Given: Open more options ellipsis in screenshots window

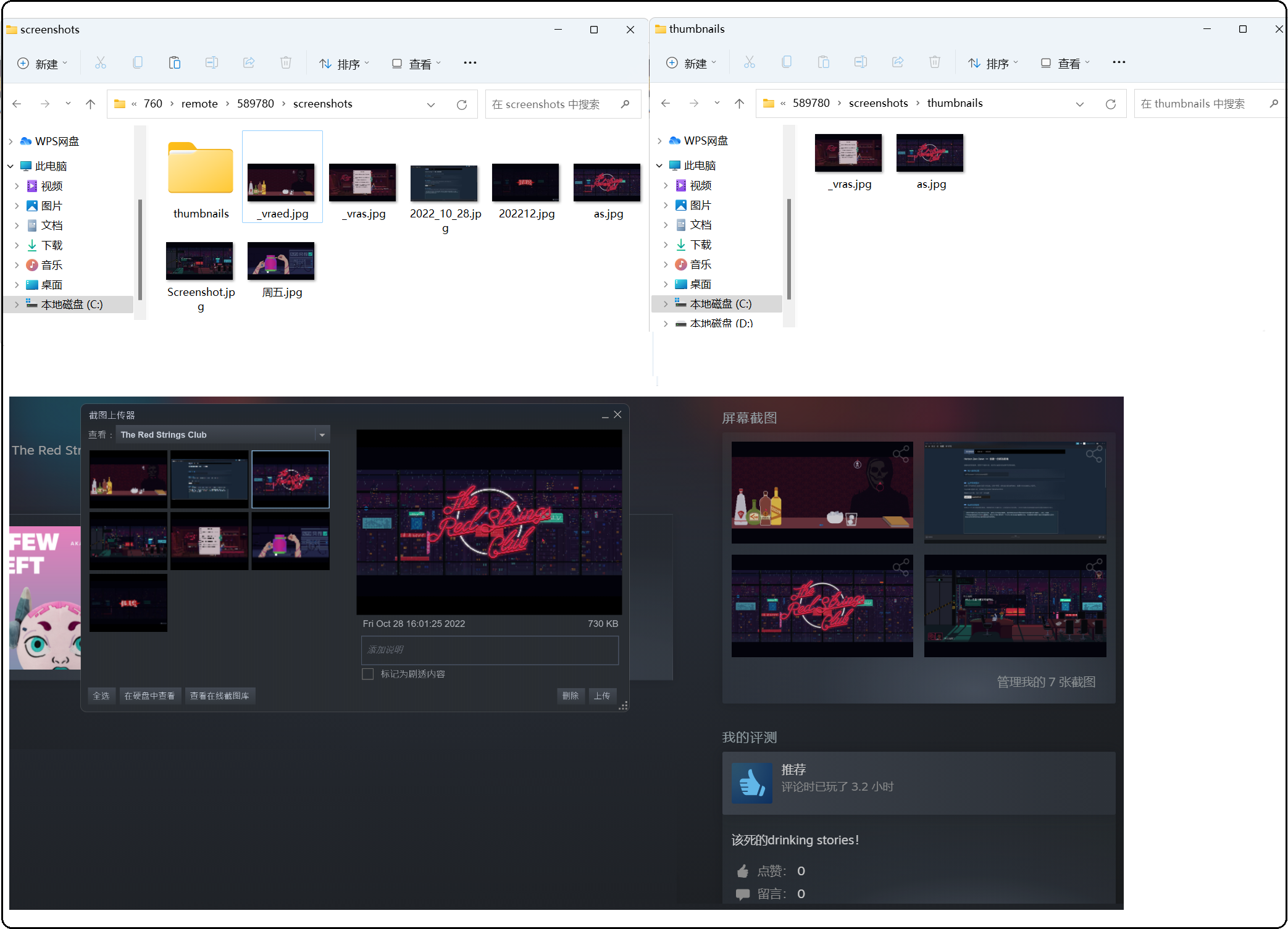Looking at the screenshot, I should click(x=470, y=63).
